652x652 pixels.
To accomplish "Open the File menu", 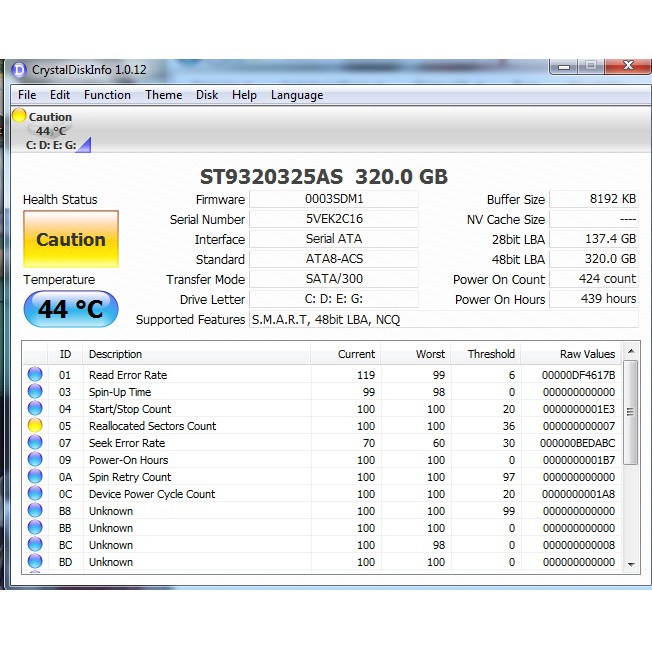I will coord(27,95).
